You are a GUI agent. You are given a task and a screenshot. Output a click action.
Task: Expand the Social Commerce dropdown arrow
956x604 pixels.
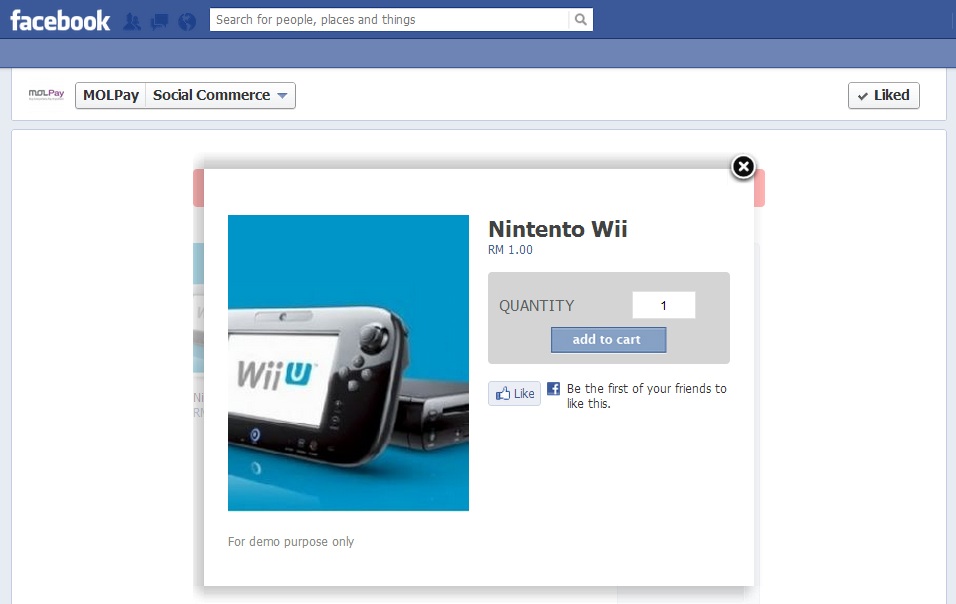point(282,96)
